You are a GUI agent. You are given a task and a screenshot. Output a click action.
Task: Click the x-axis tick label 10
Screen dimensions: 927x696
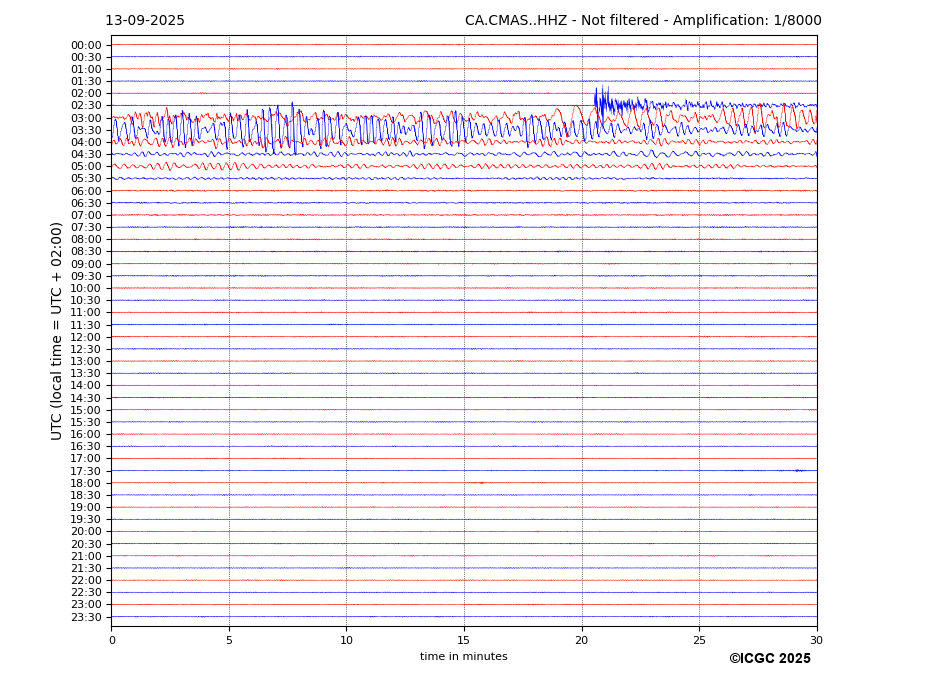click(346, 640)
